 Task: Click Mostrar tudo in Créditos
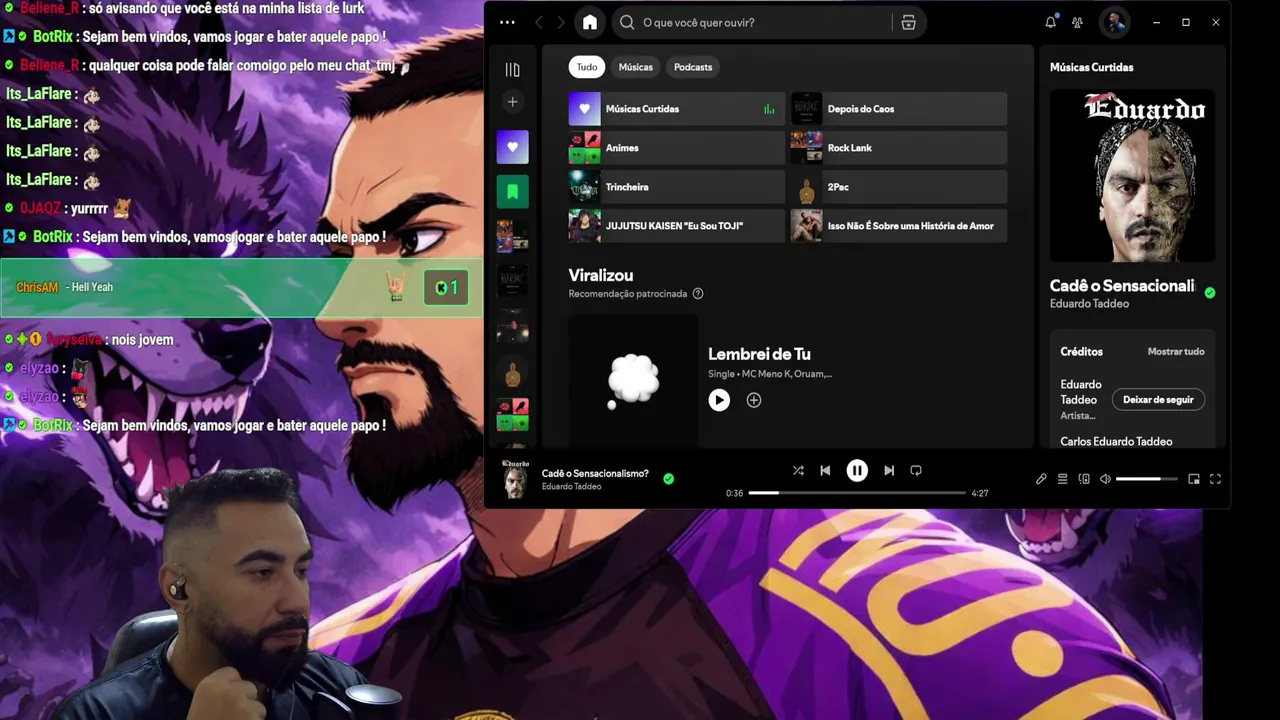(x=1176, y=352)
